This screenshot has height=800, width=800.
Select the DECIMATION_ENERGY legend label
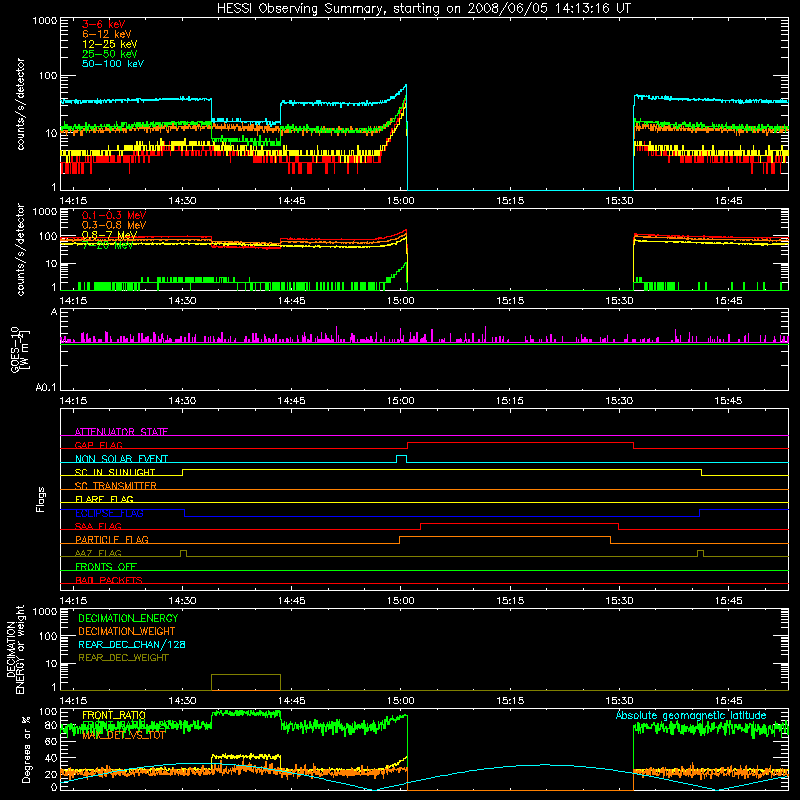pos(128,618)
